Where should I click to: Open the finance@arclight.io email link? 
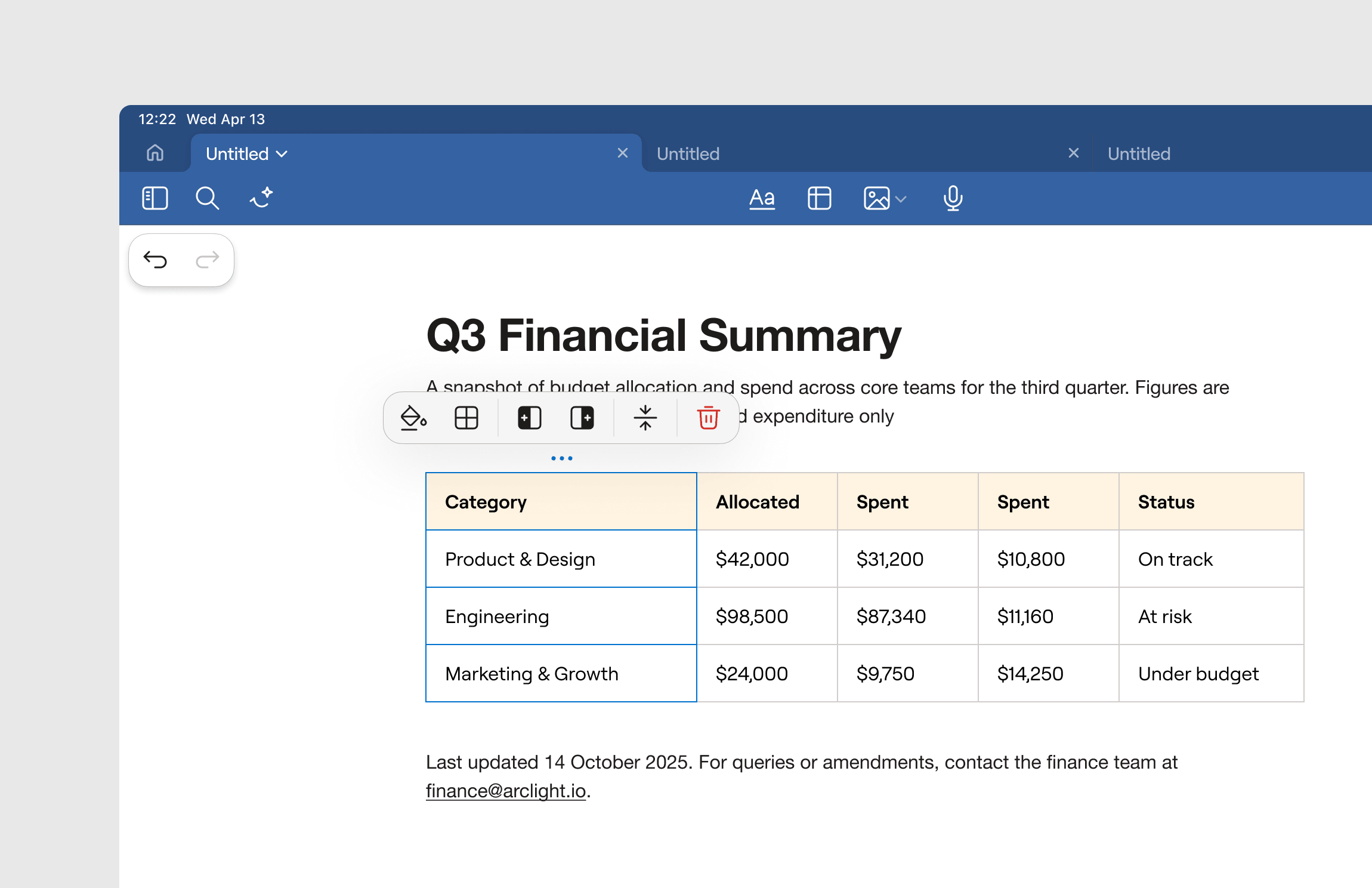click(506, 791)
